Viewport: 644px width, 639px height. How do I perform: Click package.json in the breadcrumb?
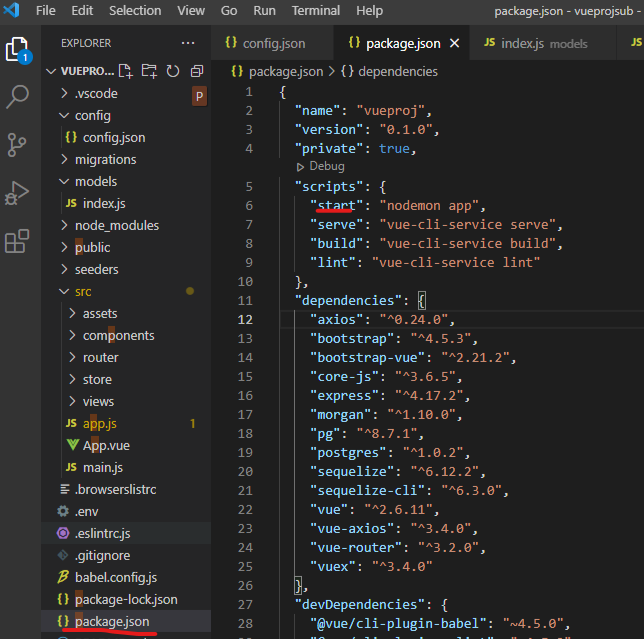click(286, 72)
